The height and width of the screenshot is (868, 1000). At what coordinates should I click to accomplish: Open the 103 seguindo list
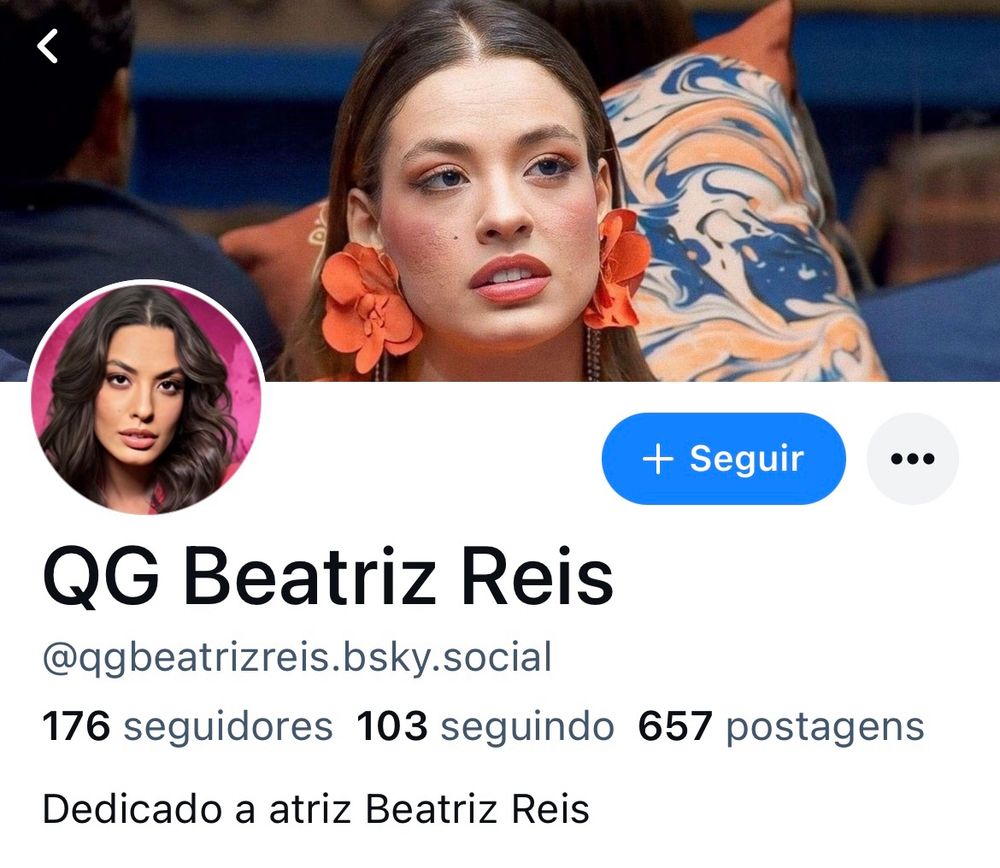(x=485, y=726)
